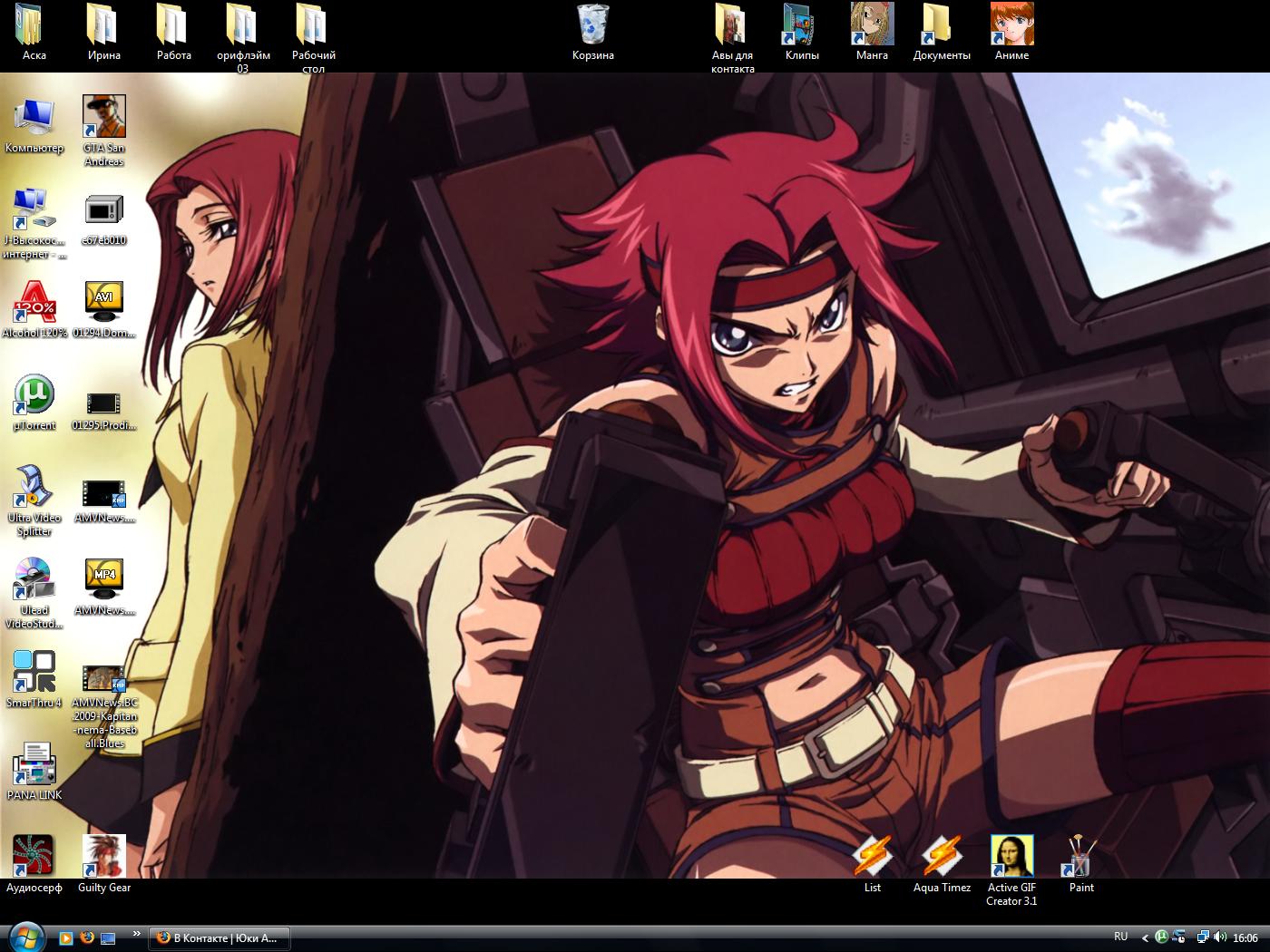Viewport: 1270px width, 952px height.
Task: Launch Alcohol 120% shortcut
Action: point(34,310)
